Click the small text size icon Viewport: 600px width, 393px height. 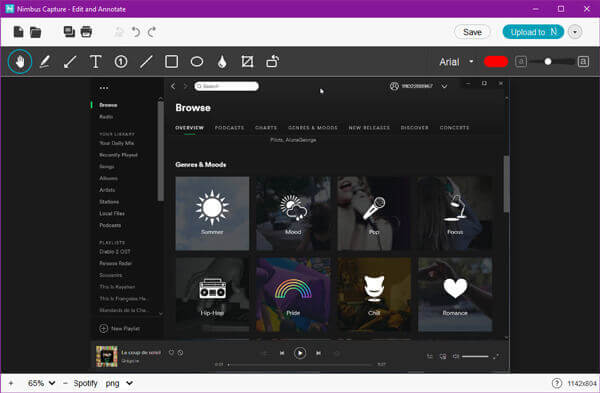point(521,61)
